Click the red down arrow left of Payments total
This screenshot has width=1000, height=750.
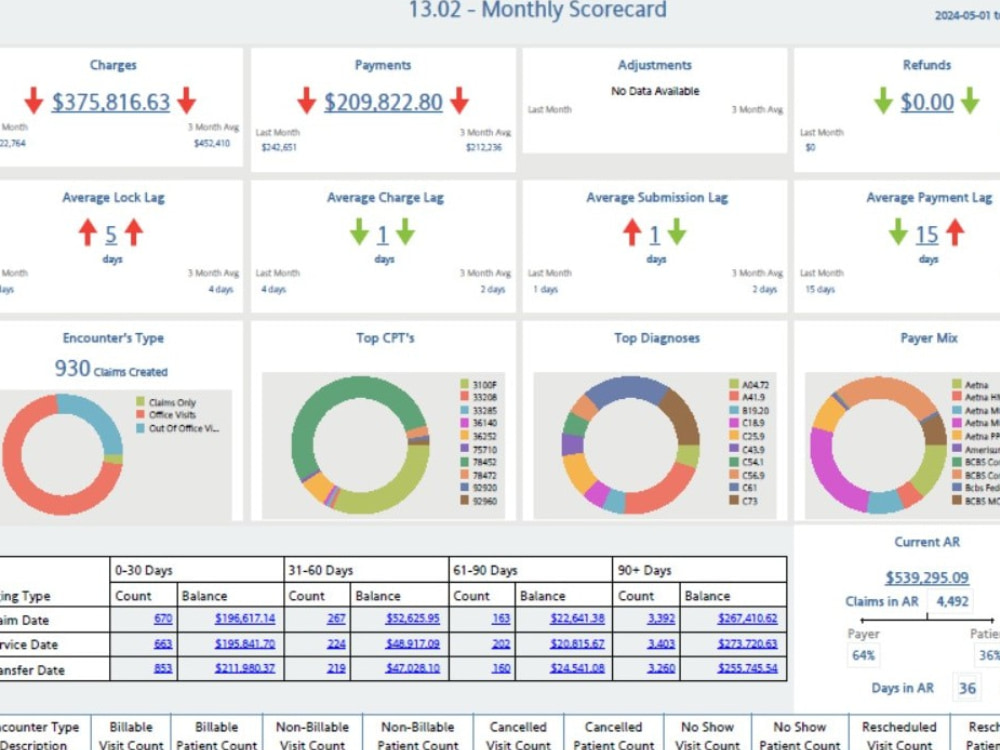[x=307, y=101]
